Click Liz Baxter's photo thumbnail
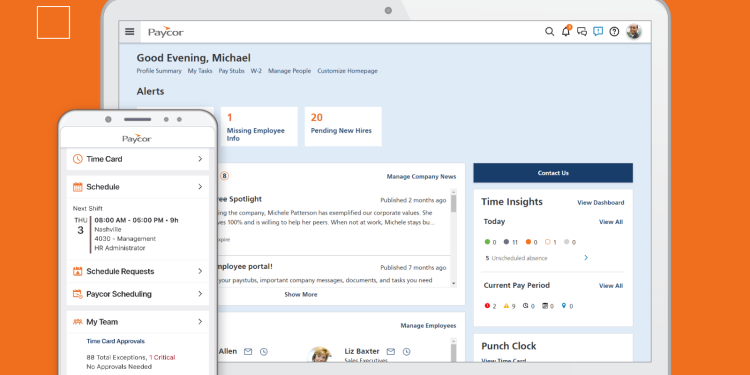This screenshot has height=375, width=750. tap(320, 355)
